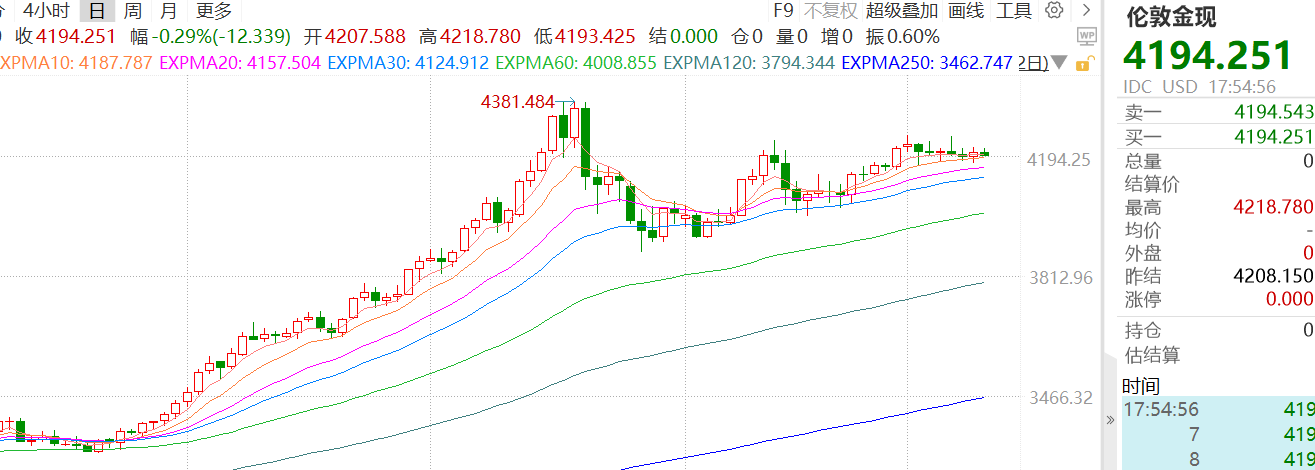Click the EXPMA120: 3794.344 indicator label
Viewport: 1315px width, 470px height.
pos(749,63)
